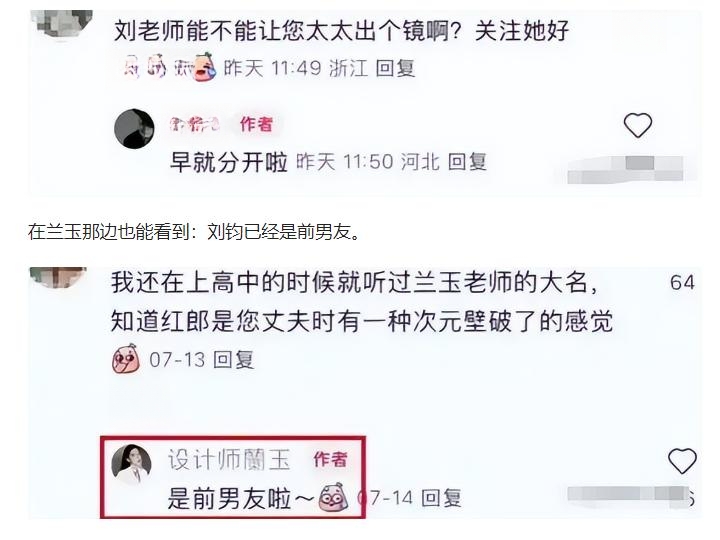Tap the owl emoji after 是前男友啦
This screenshot has height=540, width=720.
pyautogui.click(x=333, y=498)
